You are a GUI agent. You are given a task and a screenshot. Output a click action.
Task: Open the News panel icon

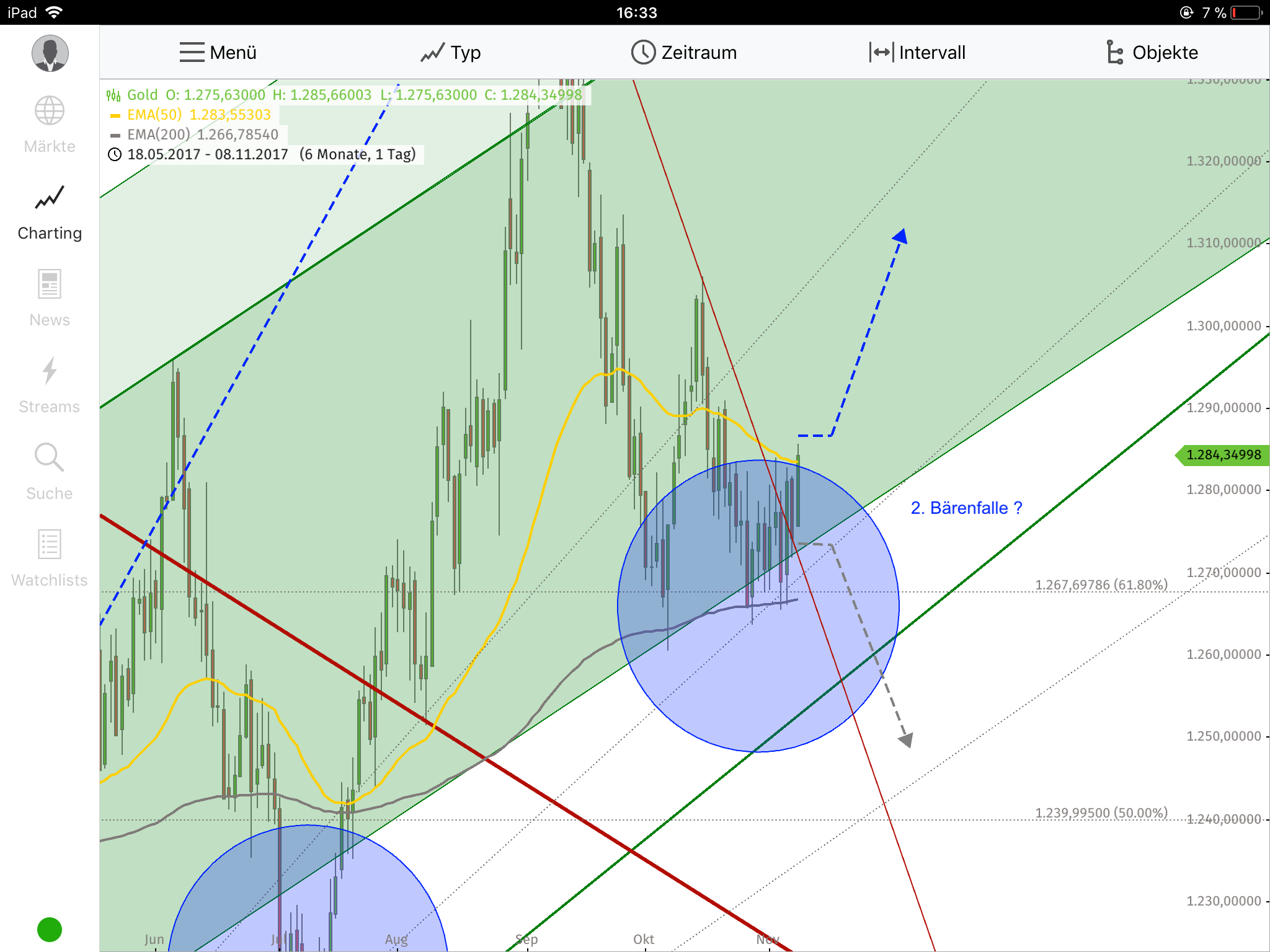[x=49, y=285]
